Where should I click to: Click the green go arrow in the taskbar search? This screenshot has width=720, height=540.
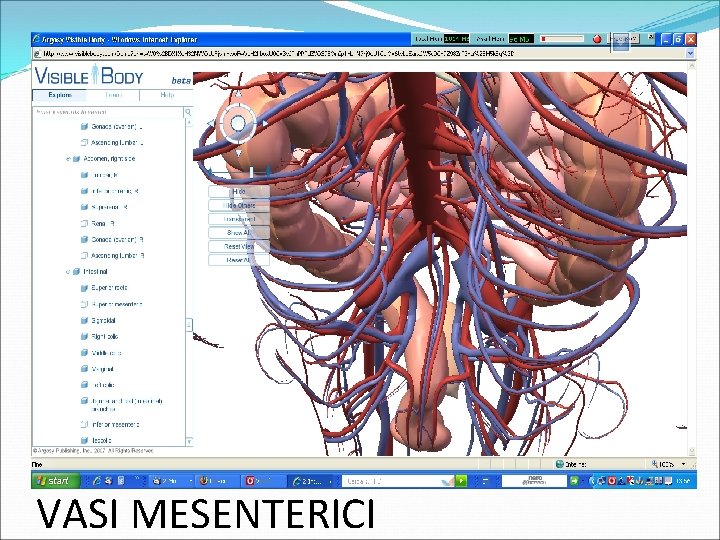point(461,481)
